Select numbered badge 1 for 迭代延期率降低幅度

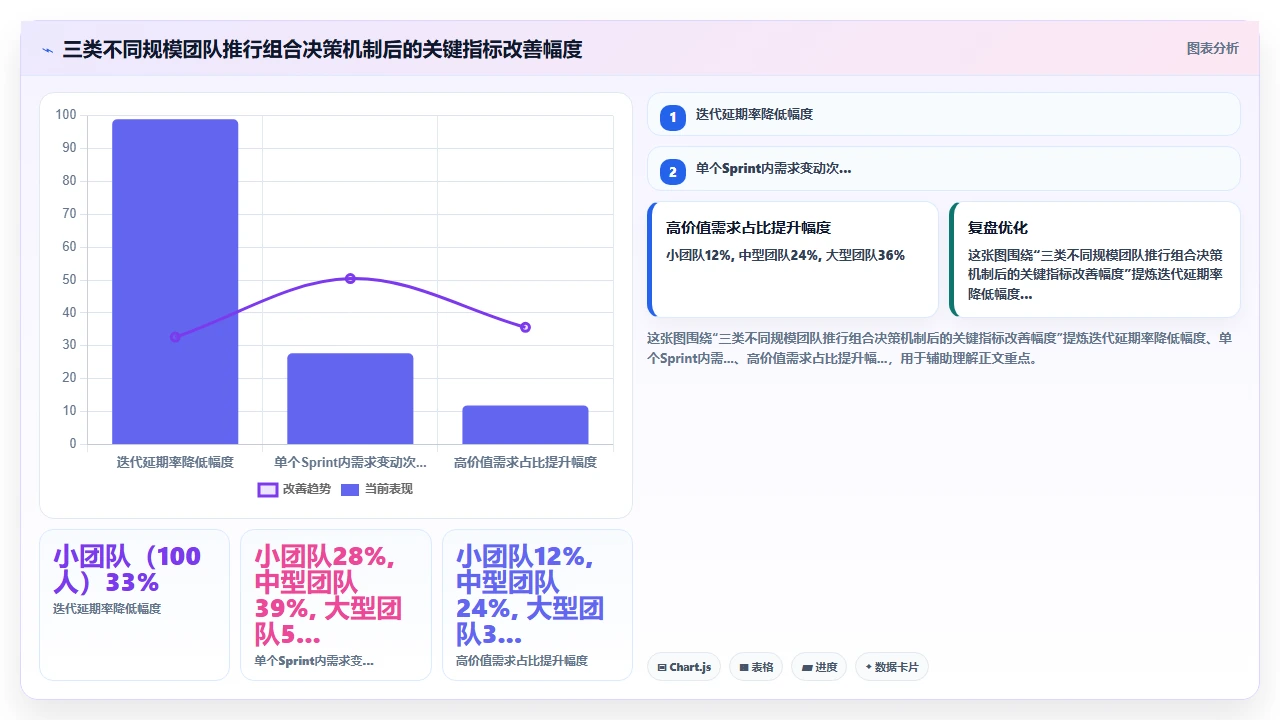pyautogui.click(x=673, y=117)
